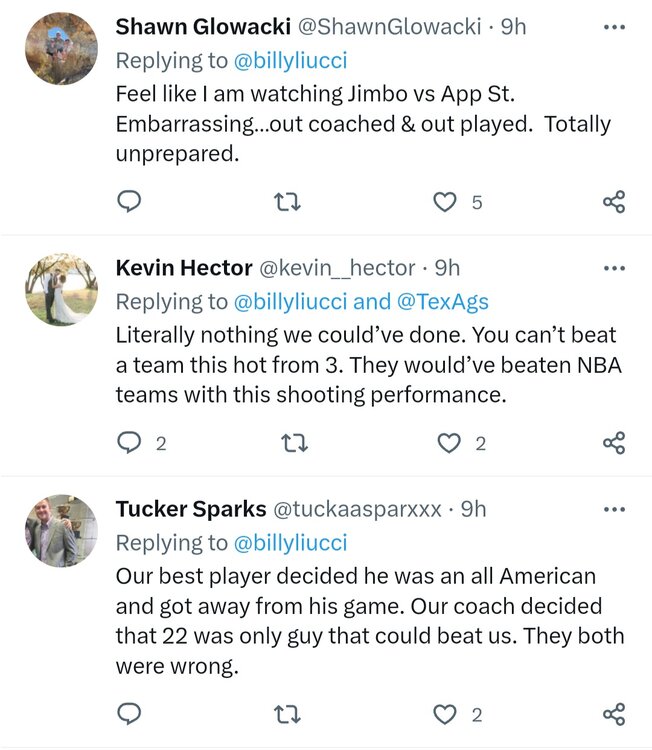This screenshot has width=652, height=750.
Task: View Tucker Sparks' profile avatar
Action: pos(61,531)
